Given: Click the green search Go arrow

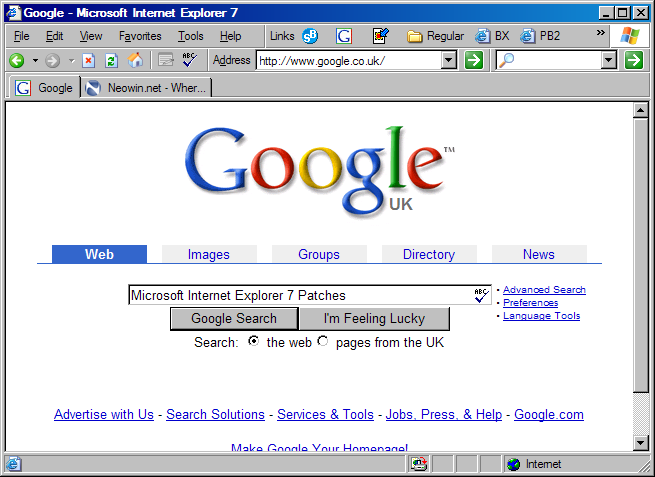Looking at the screenshot, I should pyautogui.click(x=634, y=60).
